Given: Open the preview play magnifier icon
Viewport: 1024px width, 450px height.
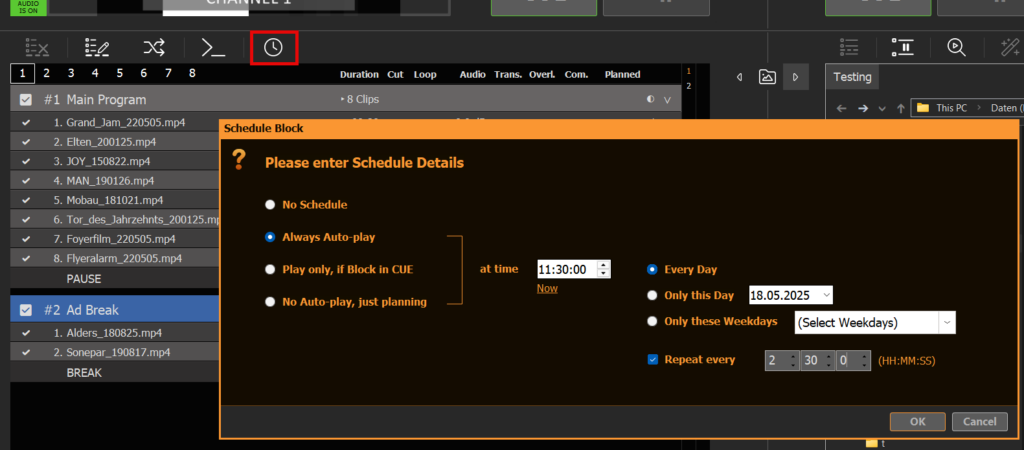Looking at the screenshot, I should [956, 47].
